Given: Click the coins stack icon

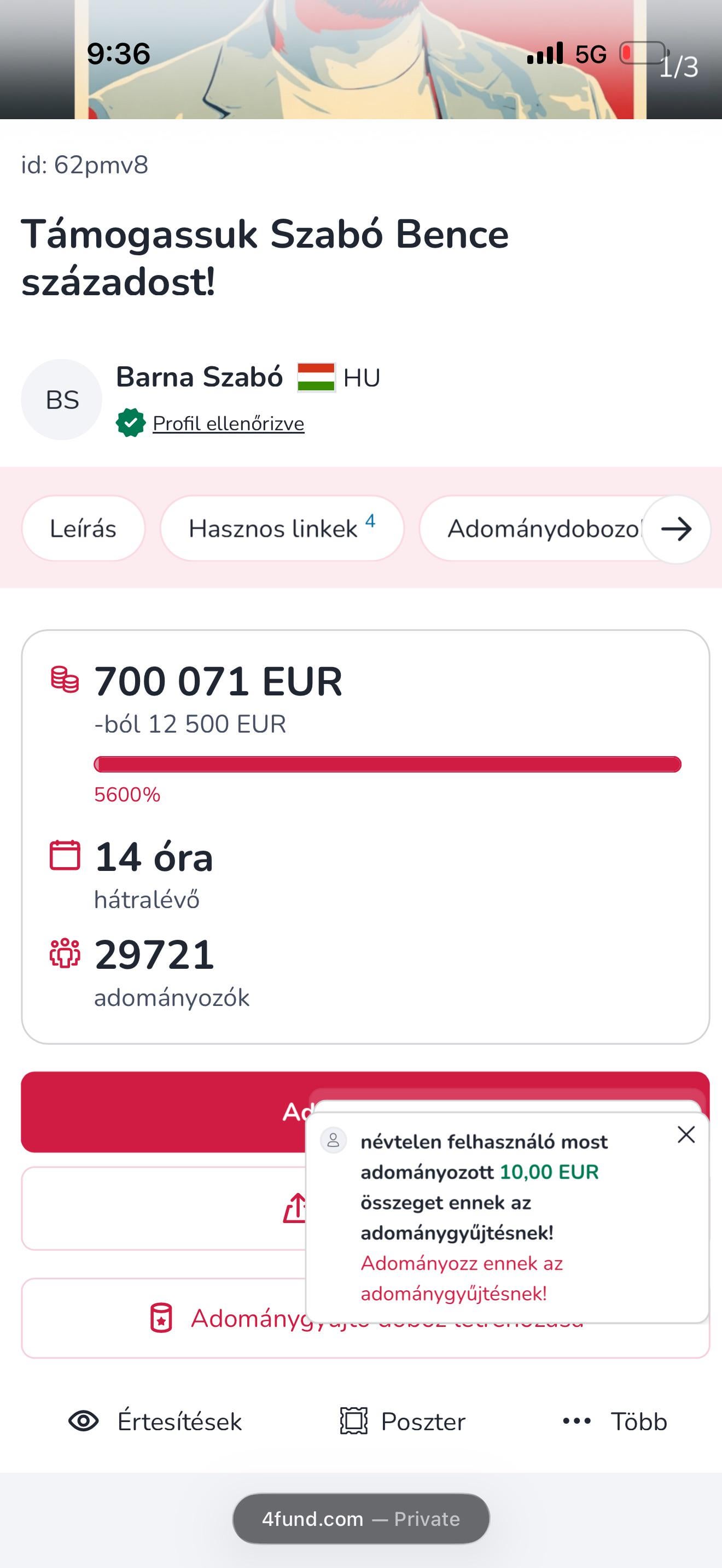Looking at the screenshot, I should coord(65,680).
